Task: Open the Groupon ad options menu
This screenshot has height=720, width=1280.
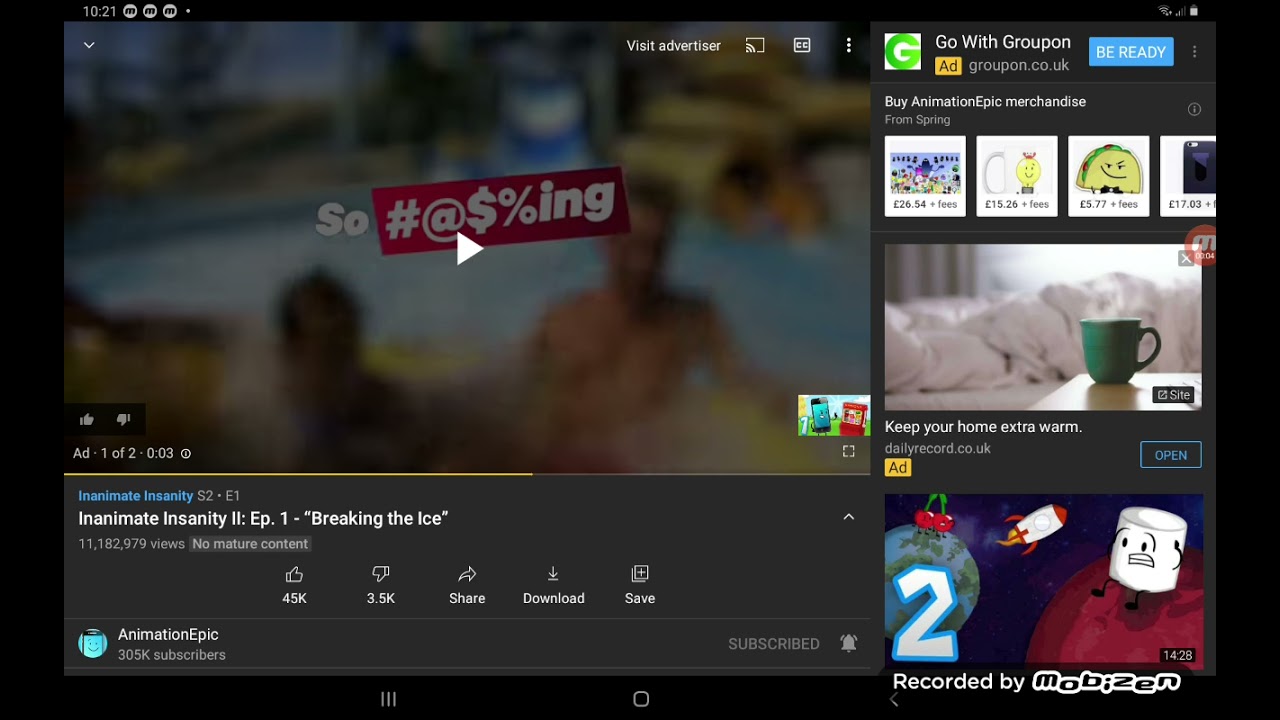Action: coord(1194,52)
